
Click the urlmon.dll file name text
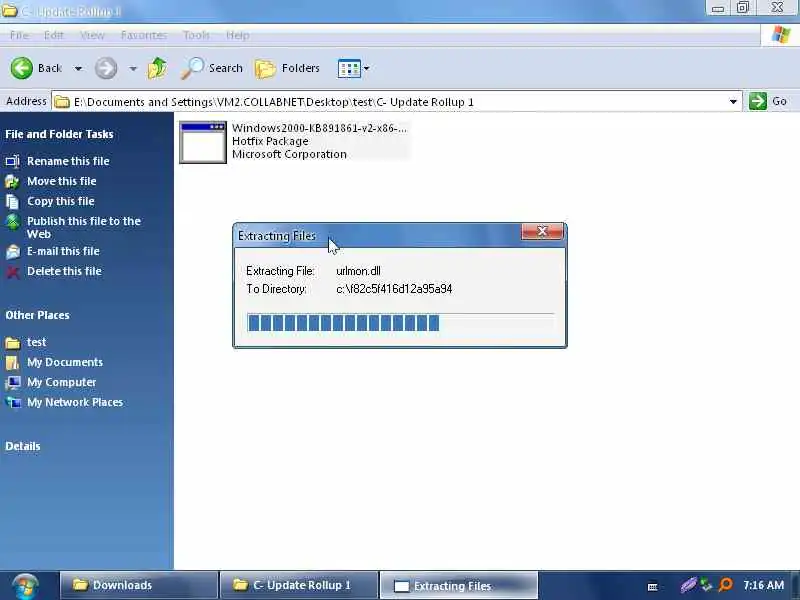[x=358, y=271]
